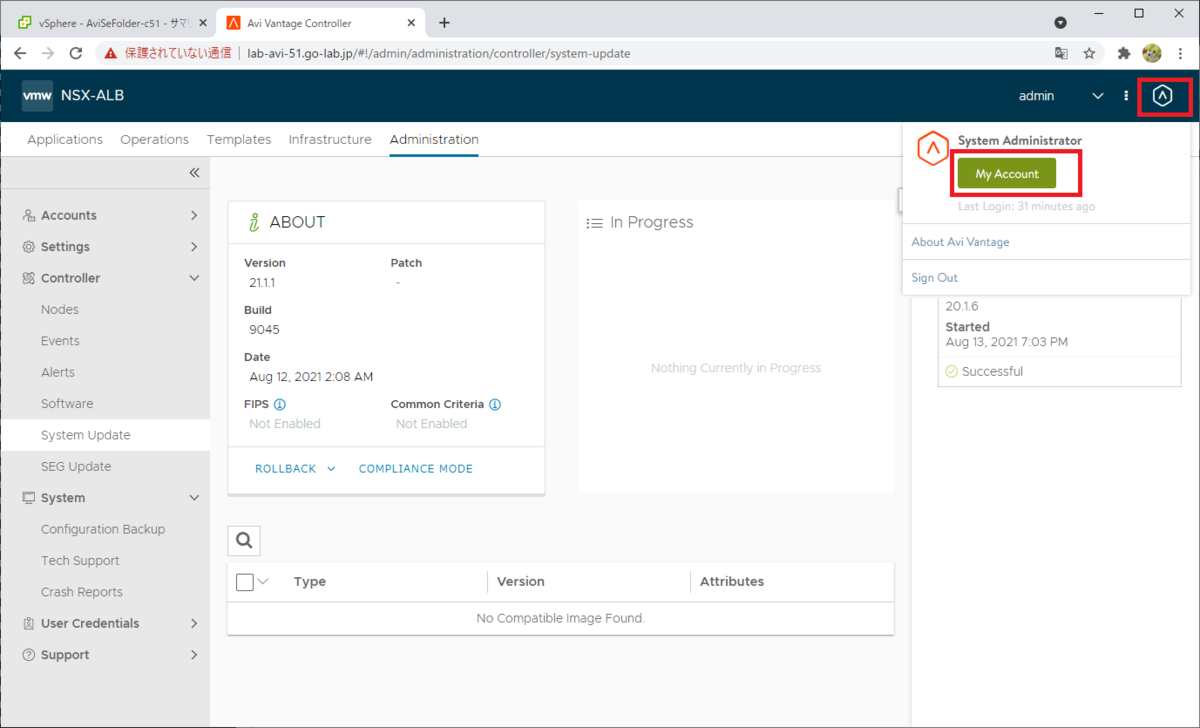
Task: Click FIPS info icon
Action: 280,405
